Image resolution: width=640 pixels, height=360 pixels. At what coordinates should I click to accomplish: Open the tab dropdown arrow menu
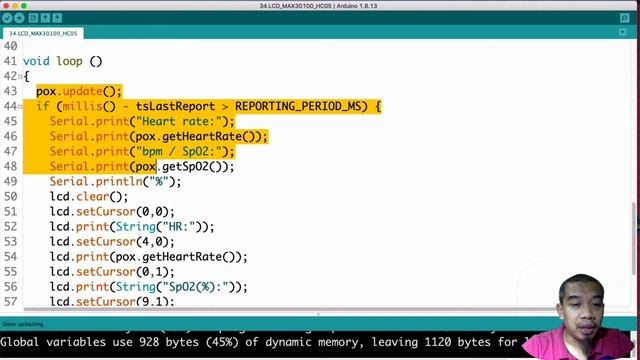tap(622, 32)
